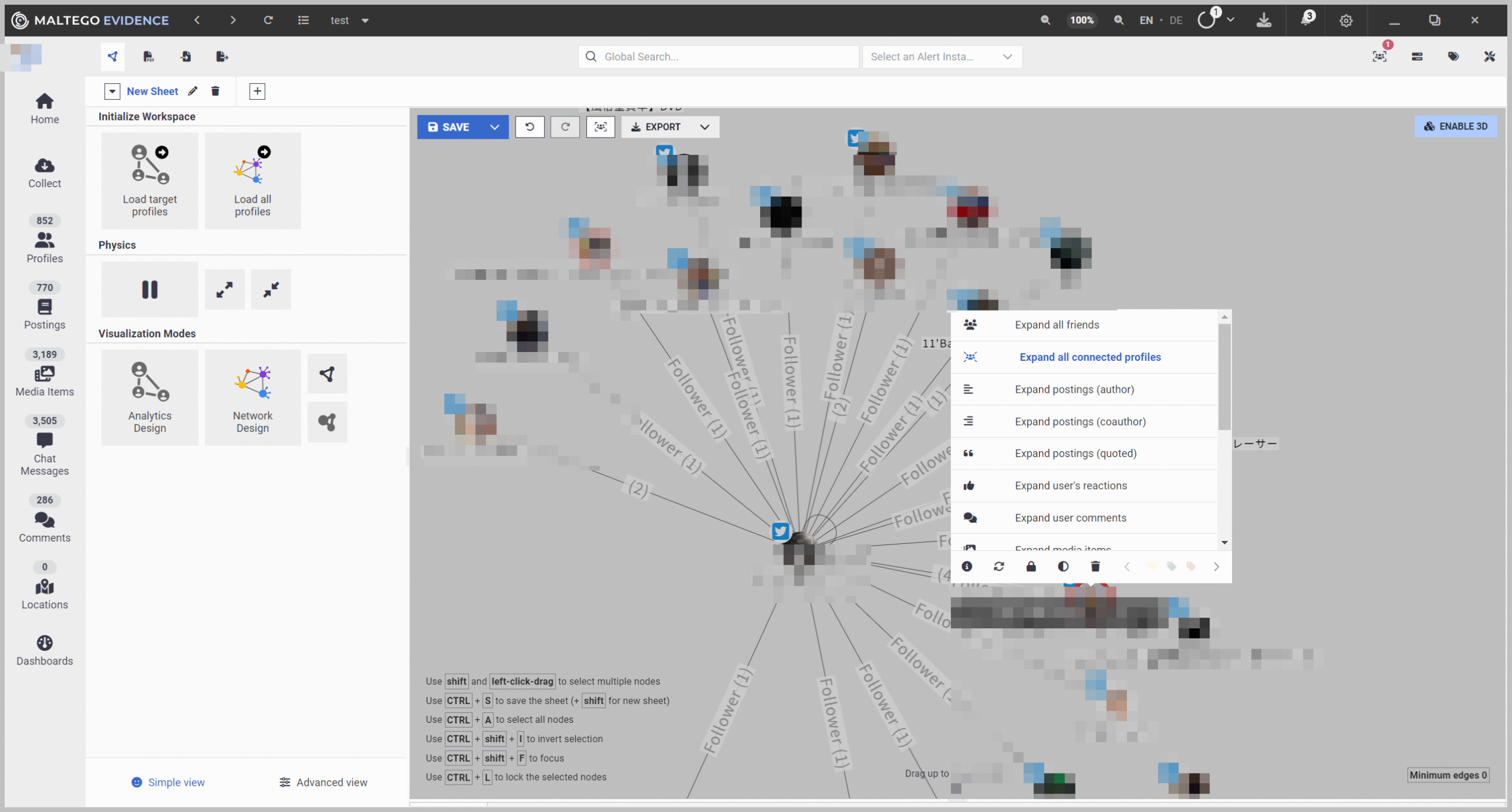Open the application settings gear

1346,20
